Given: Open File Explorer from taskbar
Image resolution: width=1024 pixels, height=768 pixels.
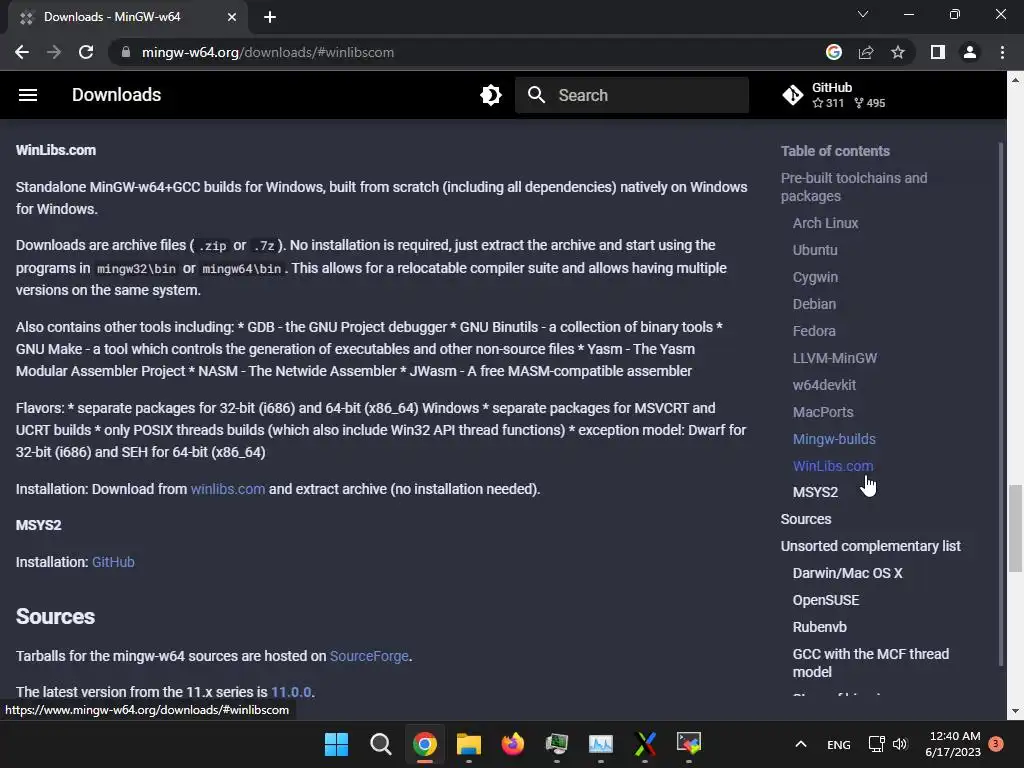Looking at the screenshot, I should 468,744.
